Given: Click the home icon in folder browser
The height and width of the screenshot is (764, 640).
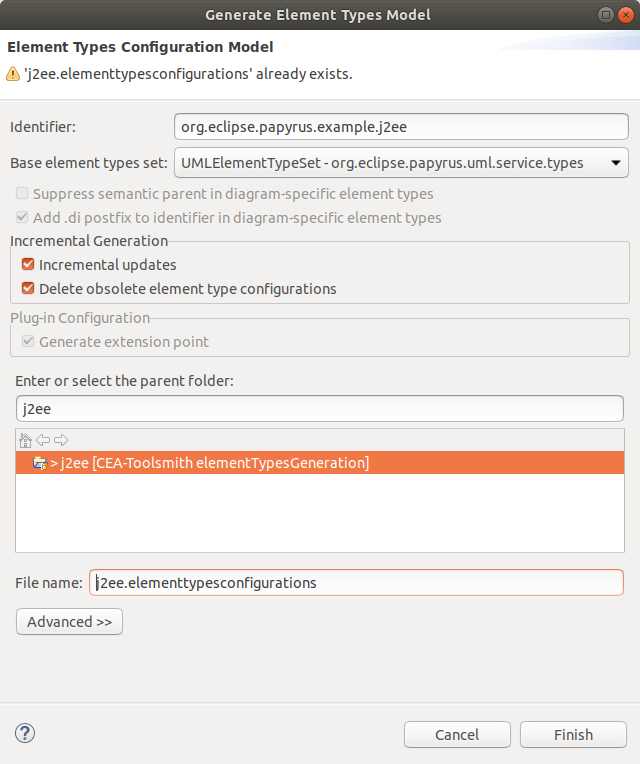Looking at the screenshot, I should tap(25, 440).
